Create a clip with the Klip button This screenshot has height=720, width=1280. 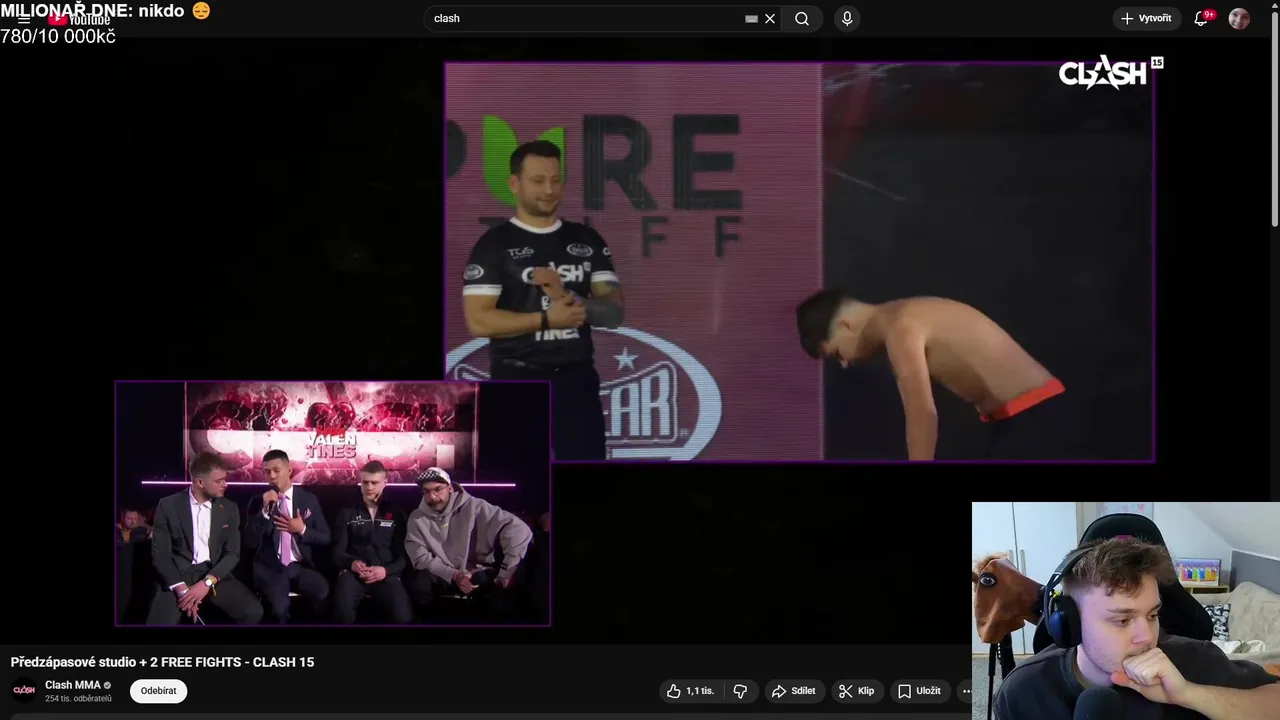(x=857, y=691)
